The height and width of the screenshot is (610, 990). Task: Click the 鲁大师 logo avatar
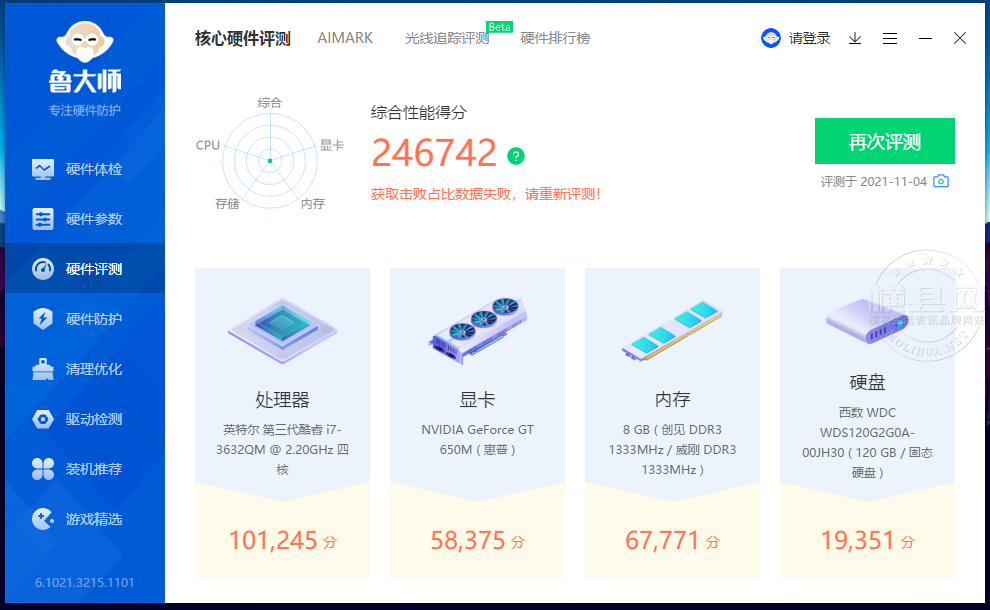(x=85, y=42)
